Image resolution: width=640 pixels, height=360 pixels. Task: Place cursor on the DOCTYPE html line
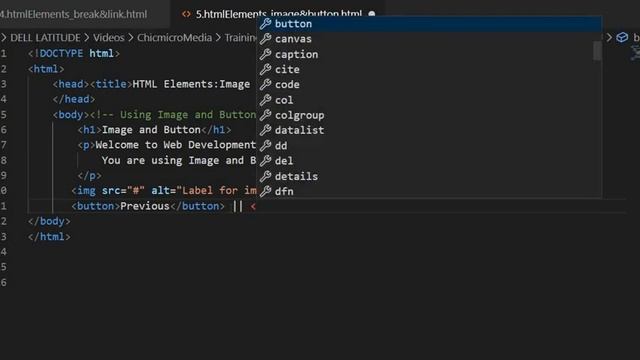[74, 53]
